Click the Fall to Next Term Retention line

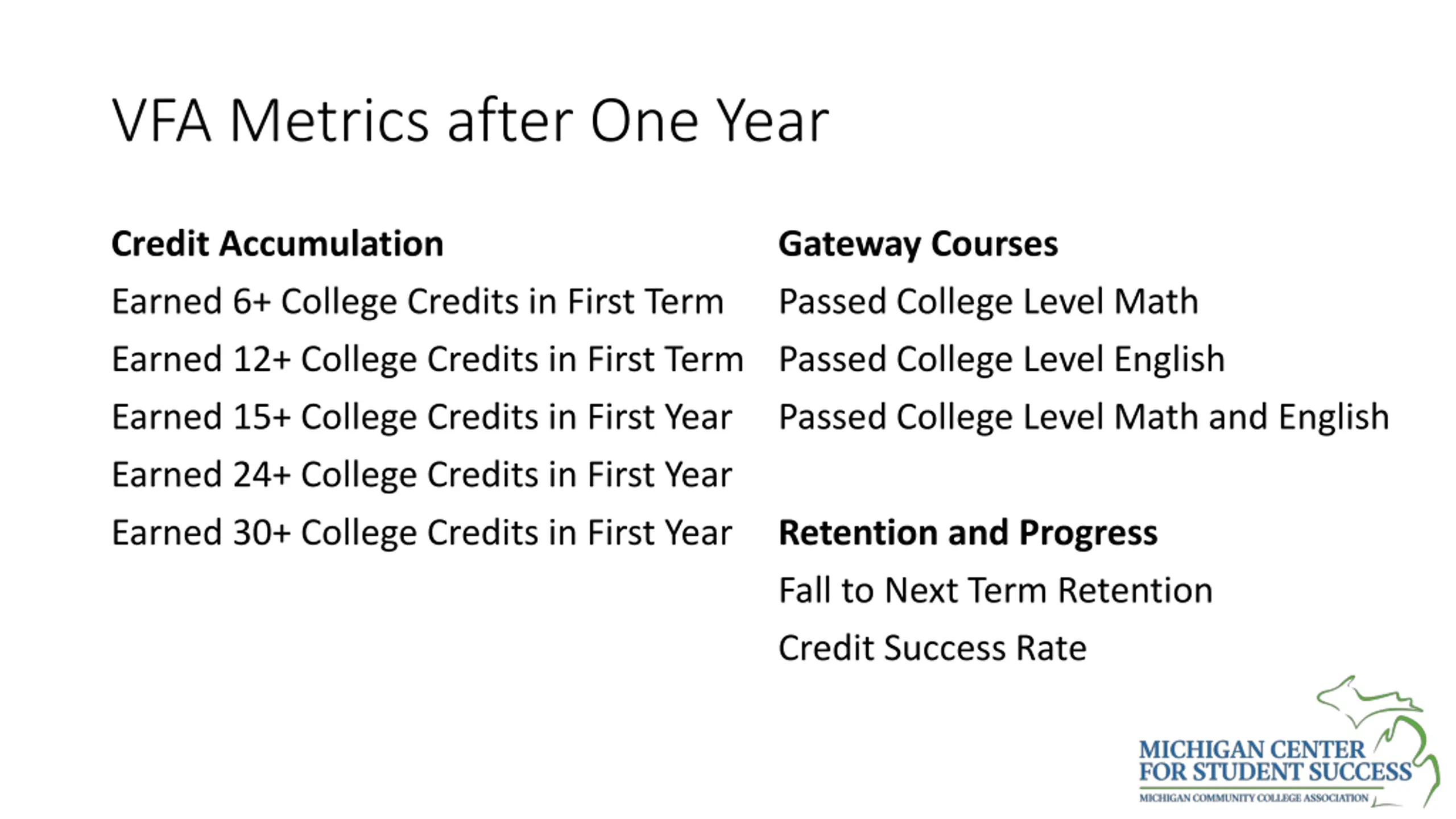995,590
